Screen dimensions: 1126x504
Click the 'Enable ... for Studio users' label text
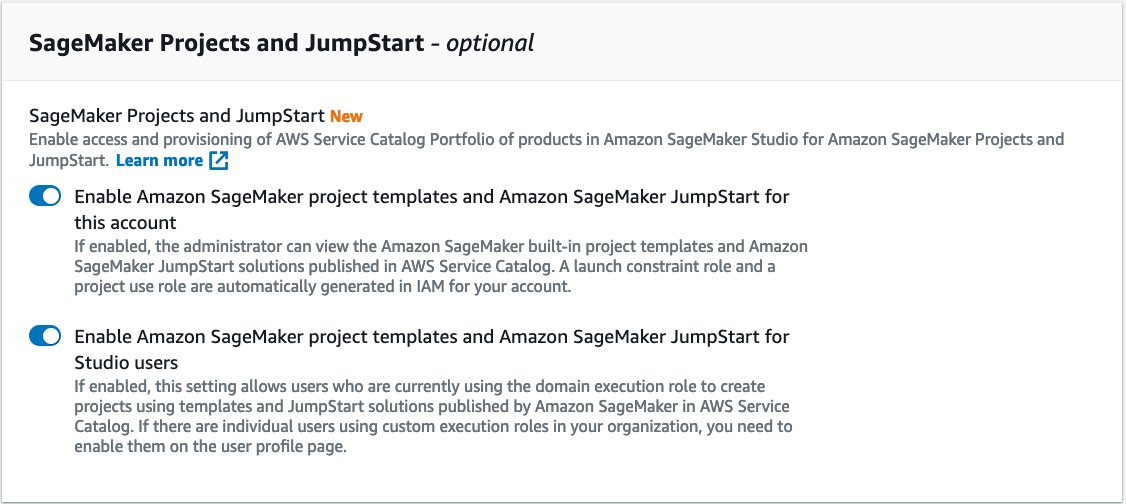click(432, 348)
